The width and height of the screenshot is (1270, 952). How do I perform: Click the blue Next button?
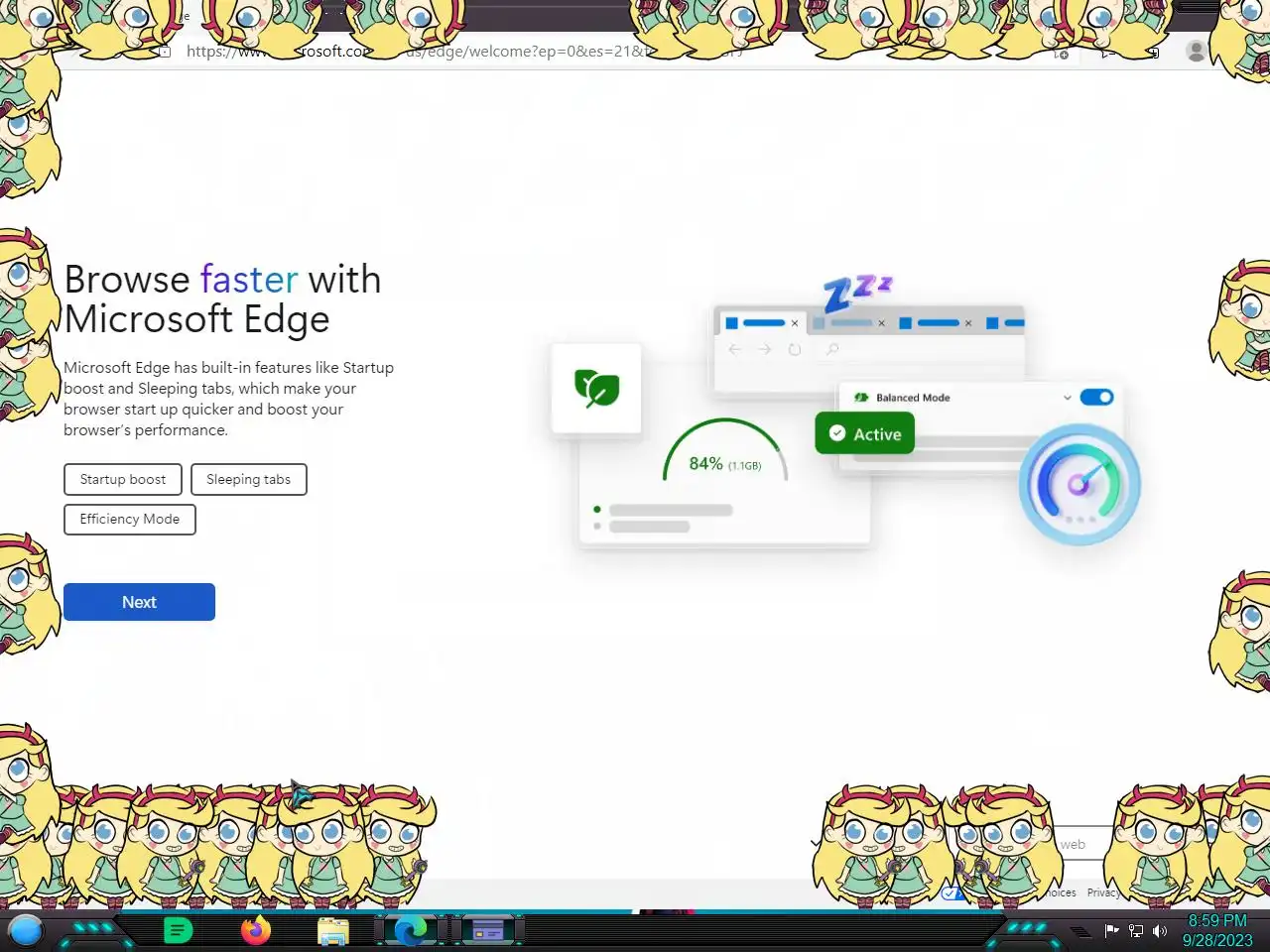[x=139, y=602]
